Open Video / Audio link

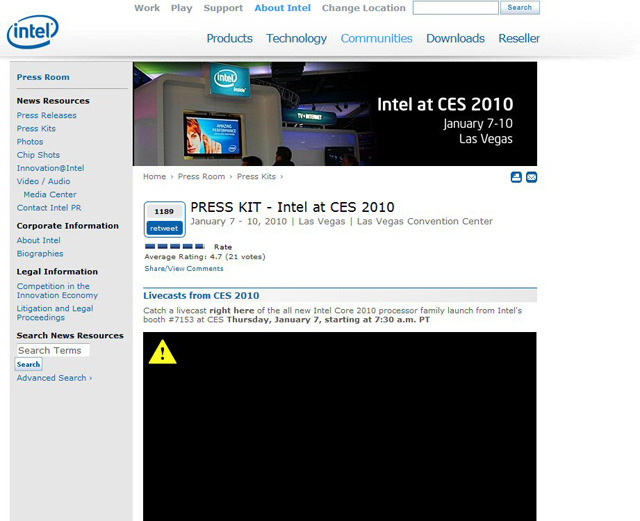[44, 181]
